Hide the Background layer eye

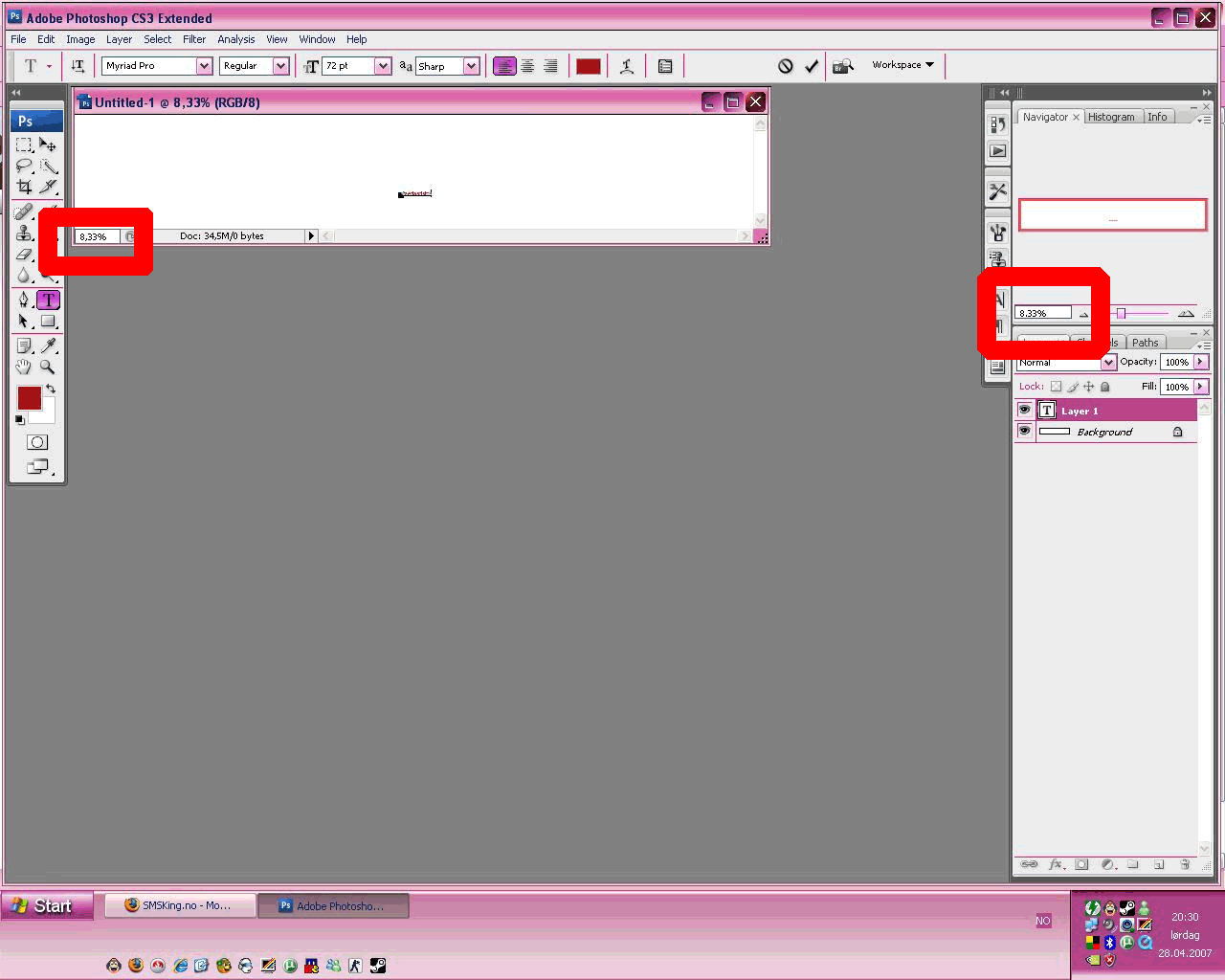(x=1024, y=432)
